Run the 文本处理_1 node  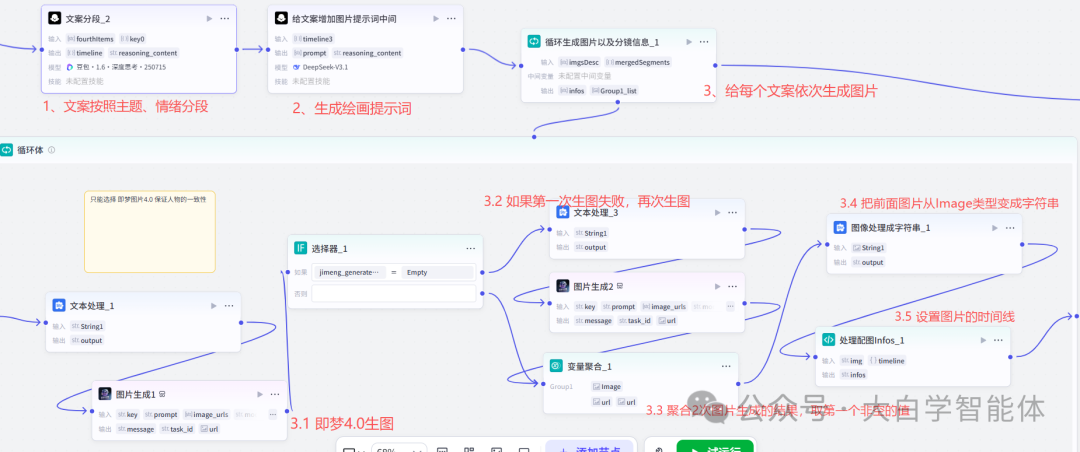pos(214,305)
